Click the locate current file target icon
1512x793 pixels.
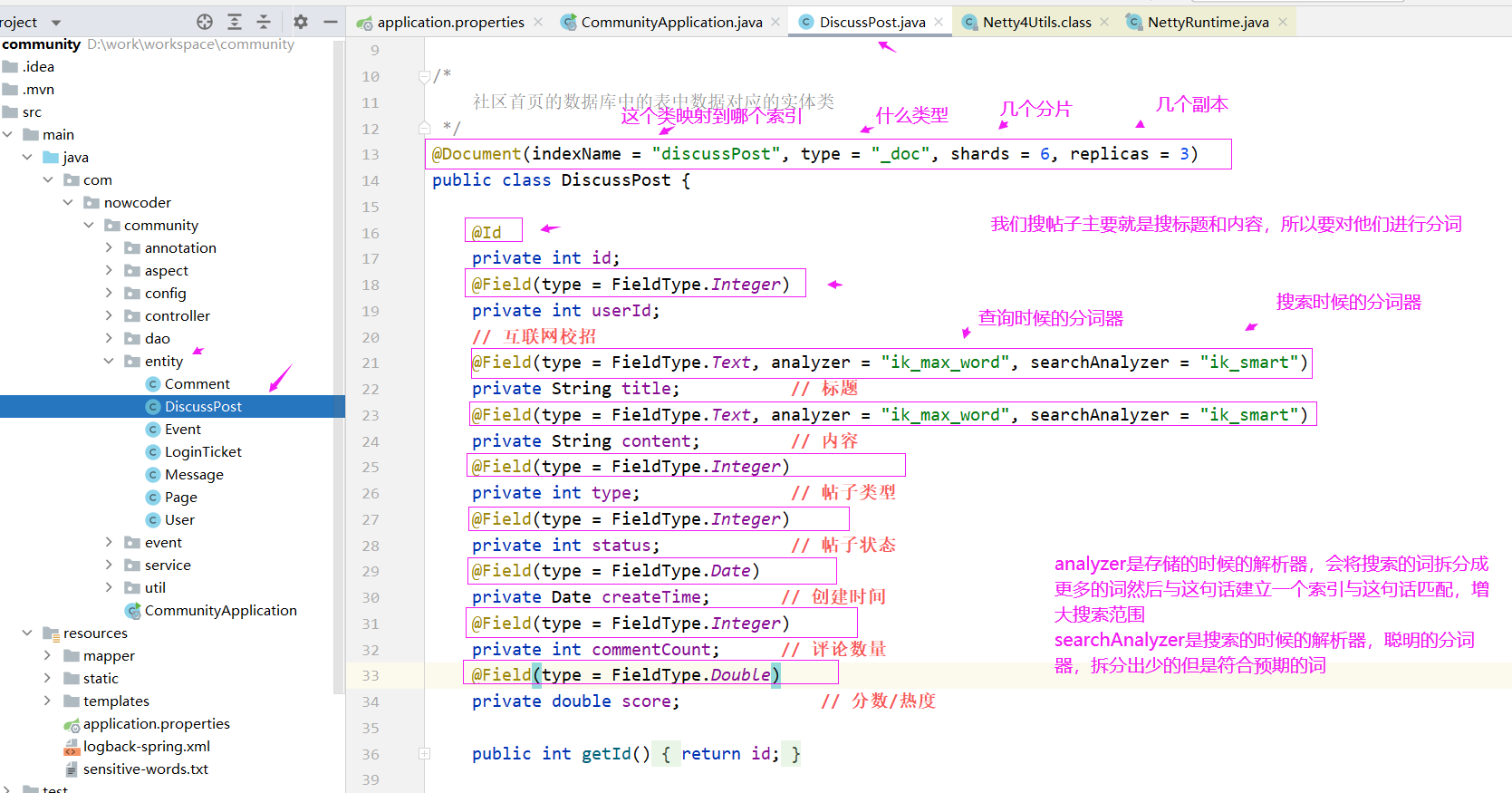(x=205, y=22)
